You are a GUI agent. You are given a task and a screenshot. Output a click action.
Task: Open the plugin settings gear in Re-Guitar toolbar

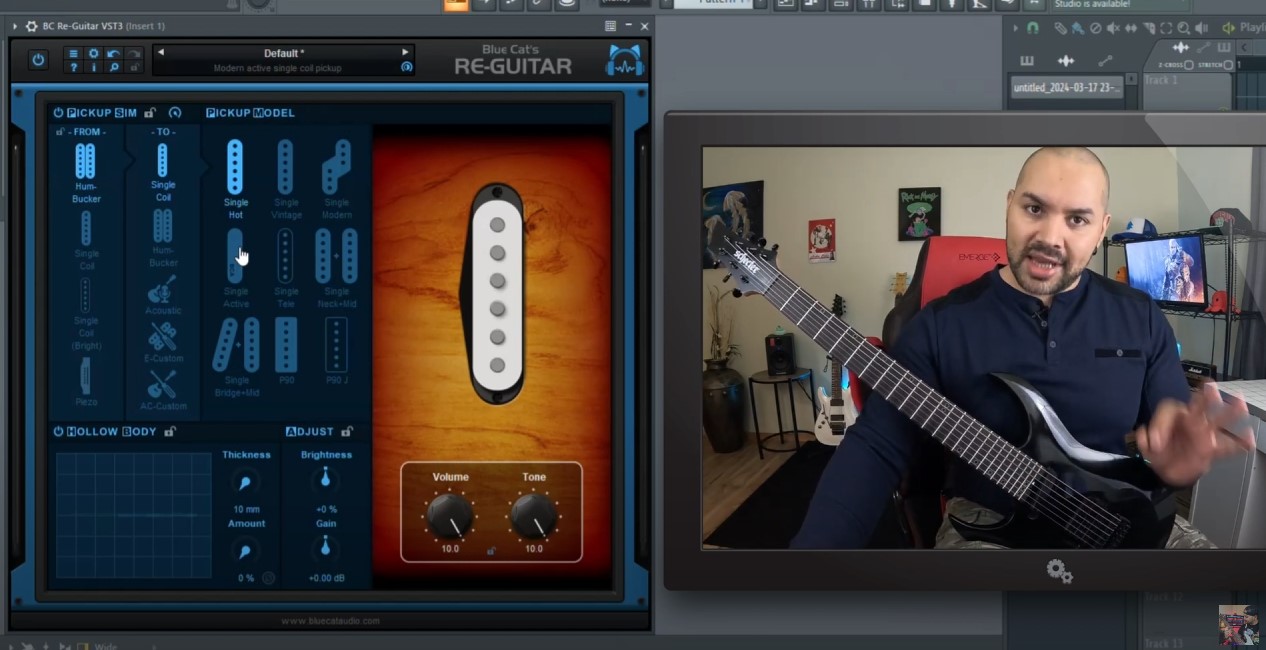93,53
